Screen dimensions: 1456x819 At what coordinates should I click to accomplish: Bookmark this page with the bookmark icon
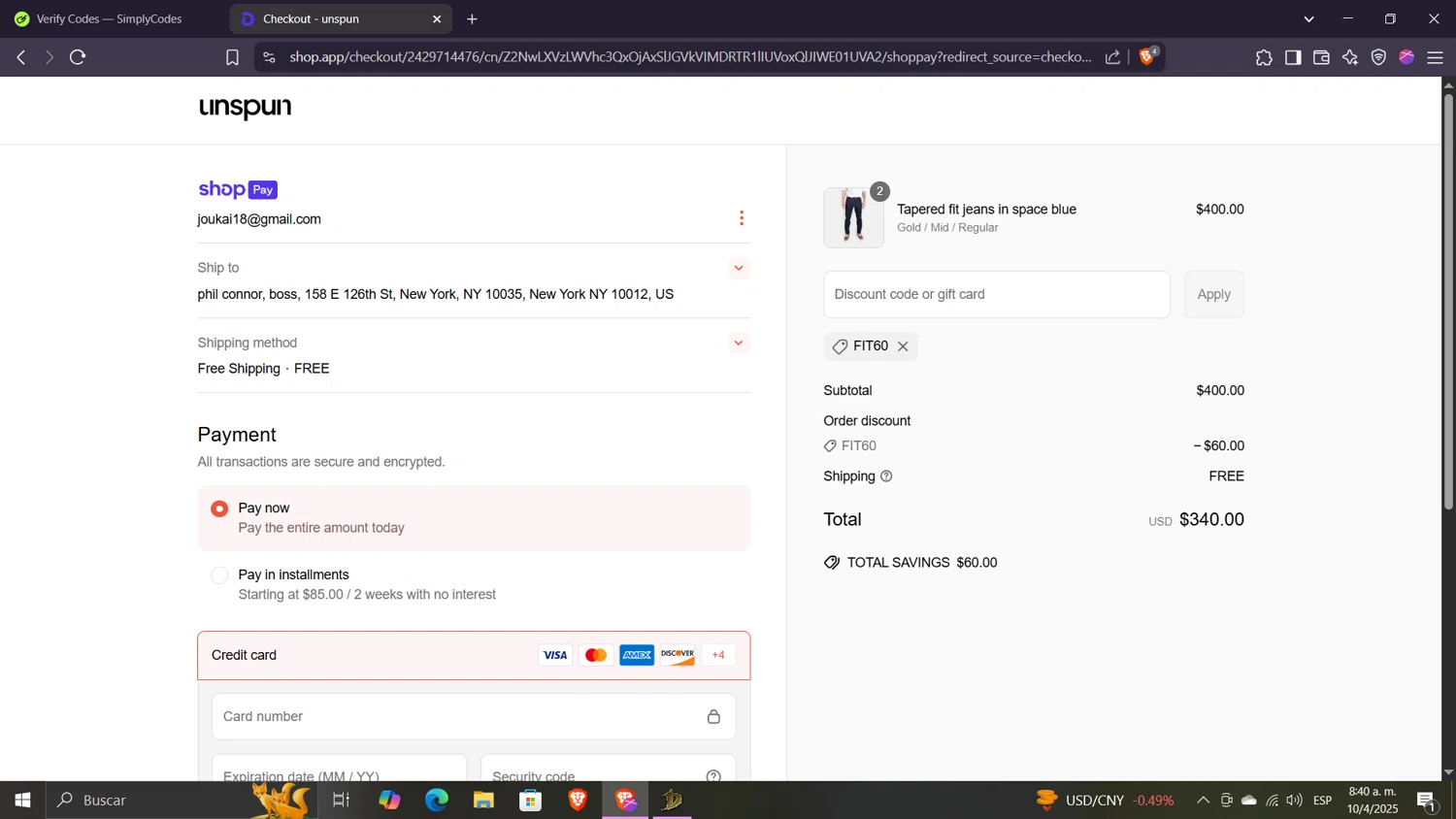click(x=232, y=57)
